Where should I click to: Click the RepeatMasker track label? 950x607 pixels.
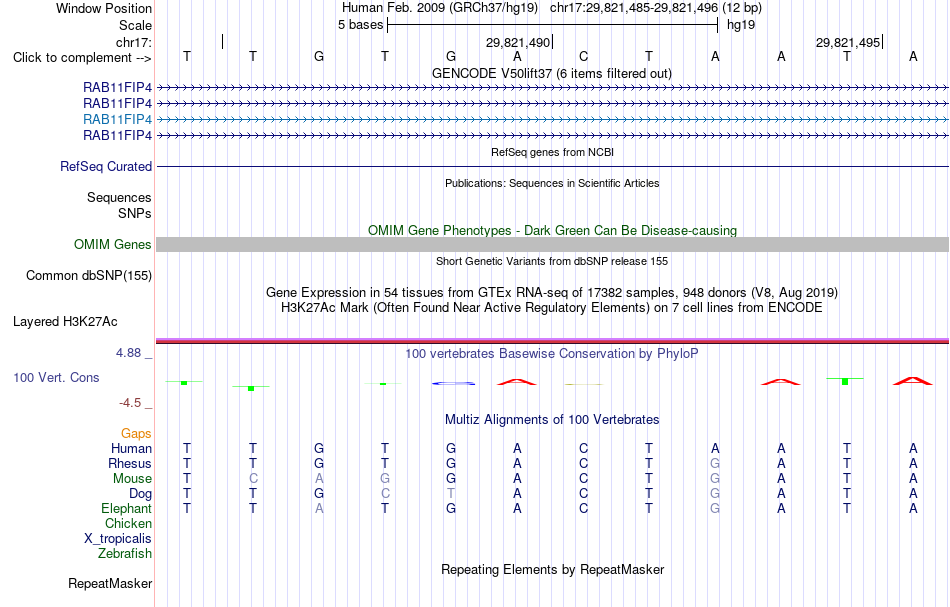[x=110, y=583]
